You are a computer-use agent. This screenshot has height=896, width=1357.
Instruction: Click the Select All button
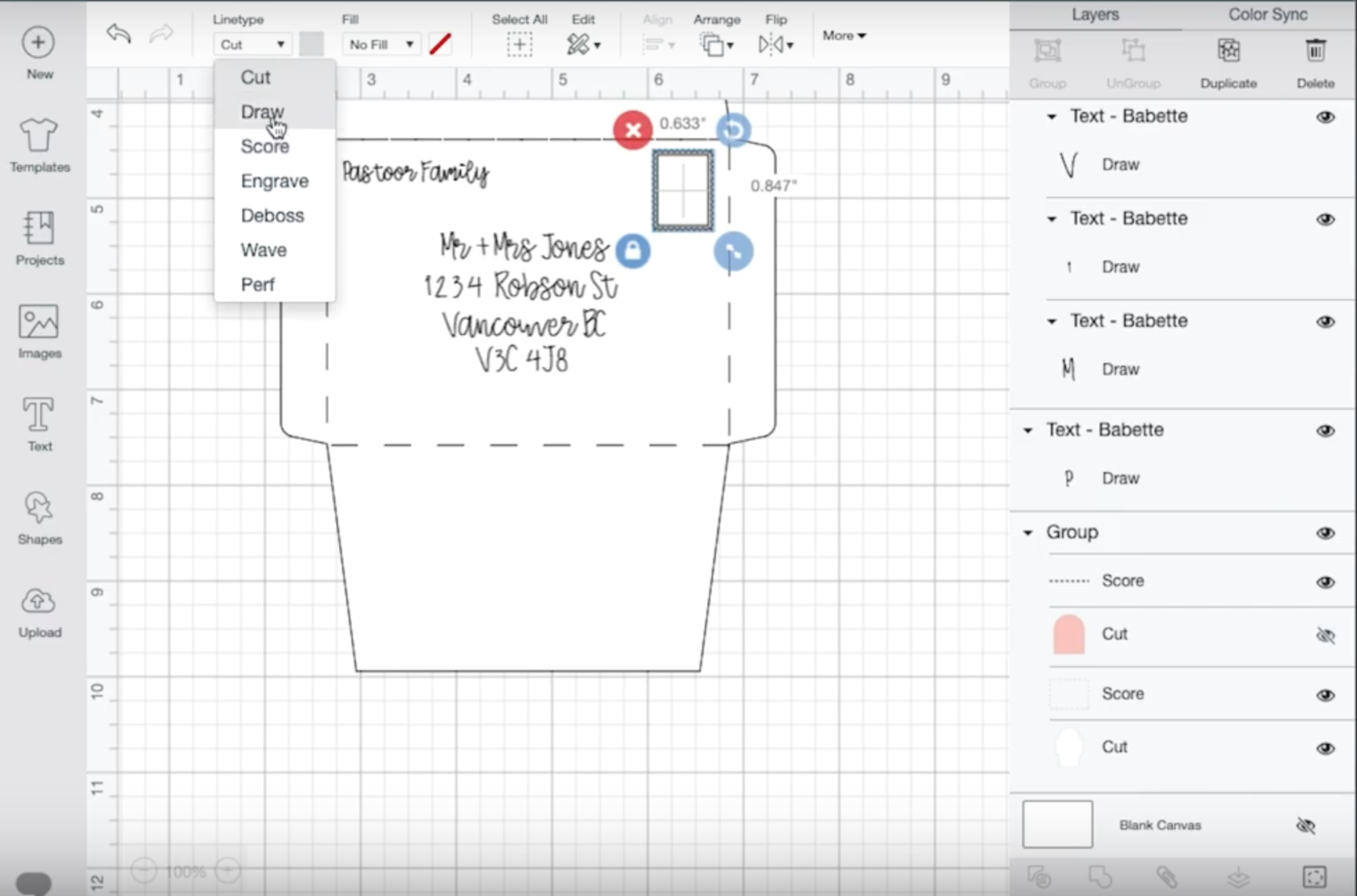[x=519, y=45]
